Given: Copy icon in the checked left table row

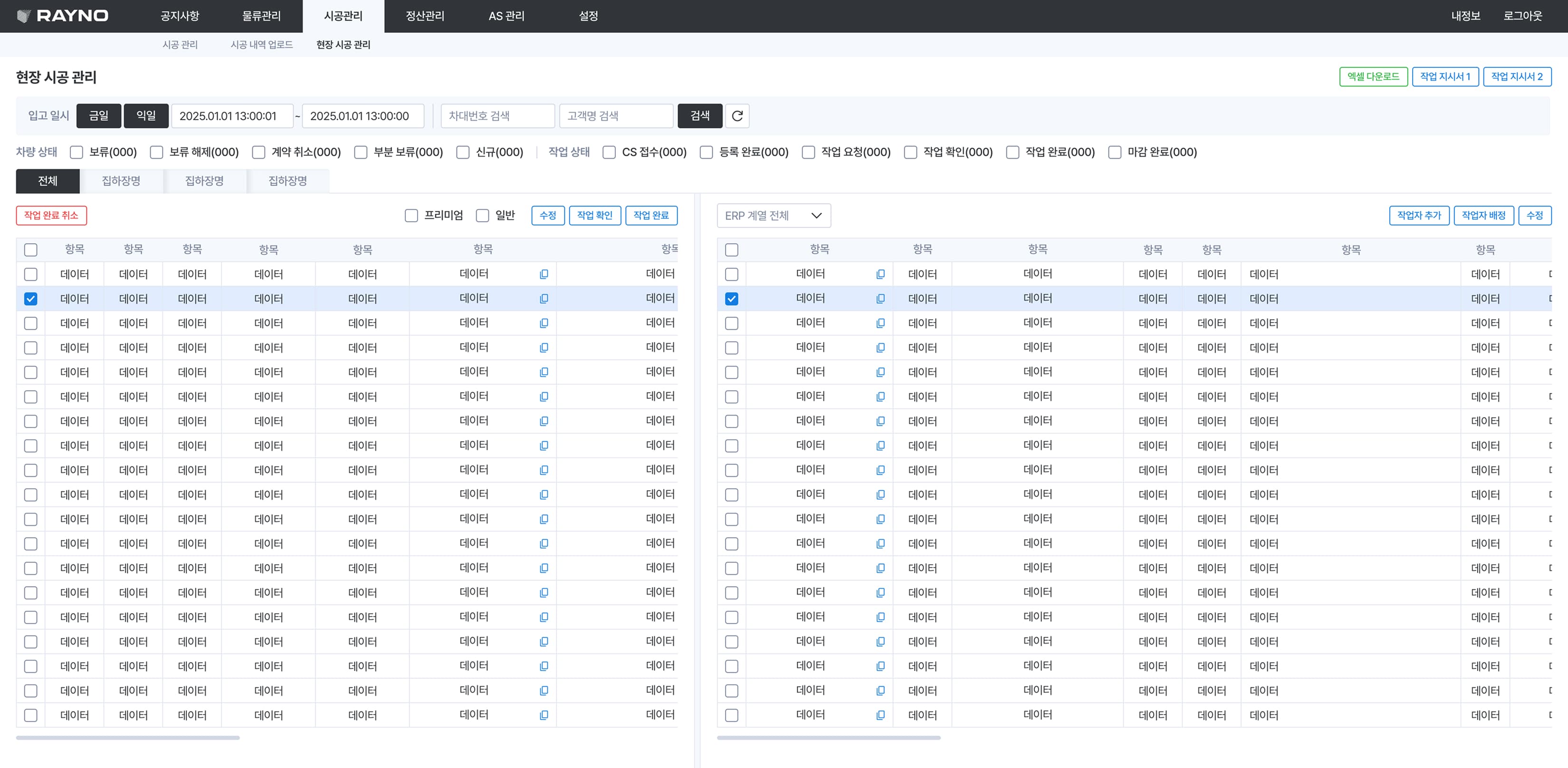Looking at the screenshot, I should coord(544,299).
